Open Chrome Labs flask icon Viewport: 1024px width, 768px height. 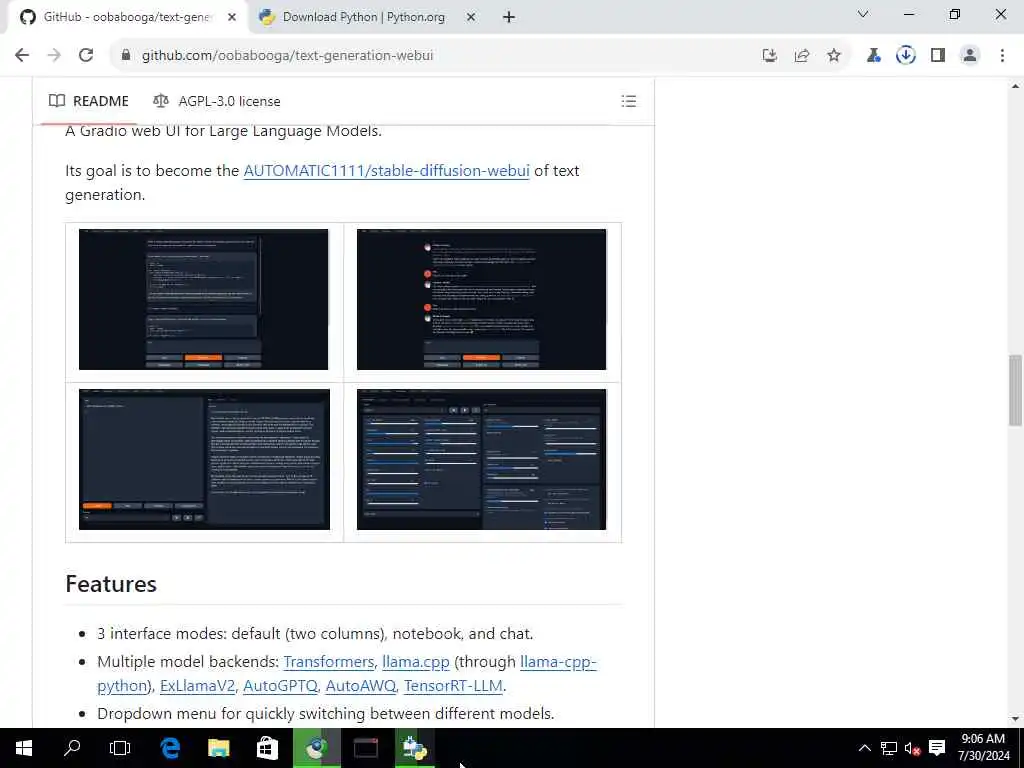[873, 56]
